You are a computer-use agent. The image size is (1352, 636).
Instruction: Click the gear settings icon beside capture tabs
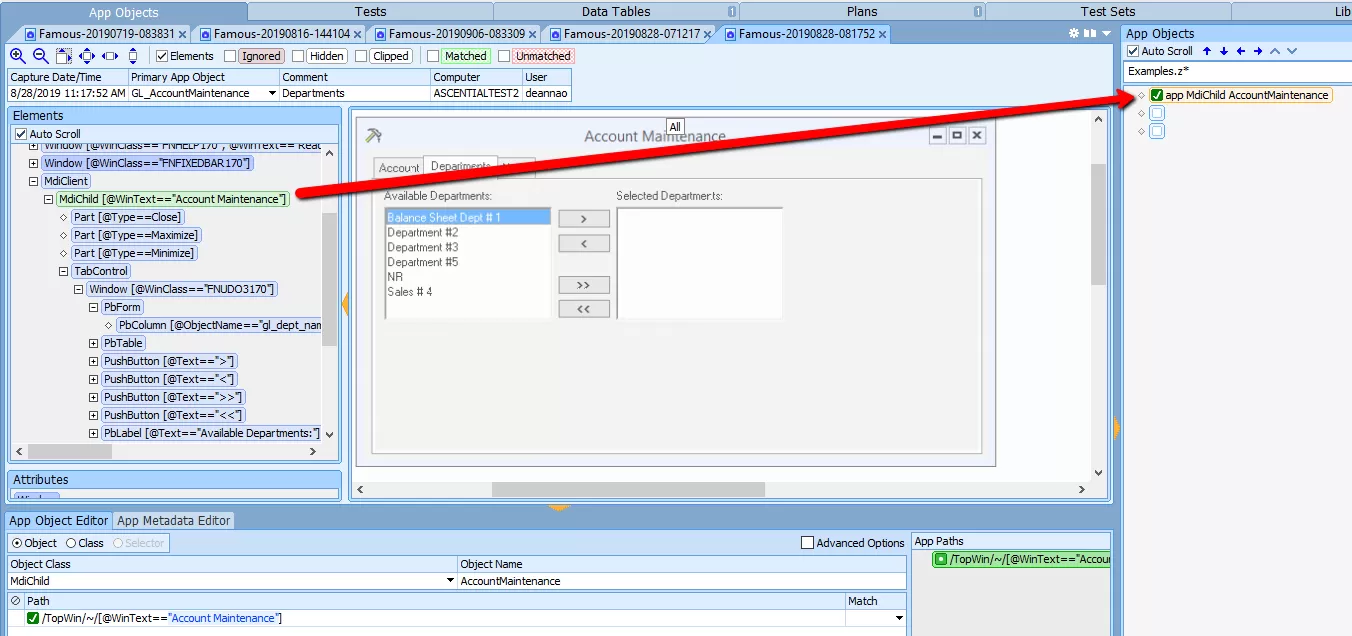(1074, 33)
